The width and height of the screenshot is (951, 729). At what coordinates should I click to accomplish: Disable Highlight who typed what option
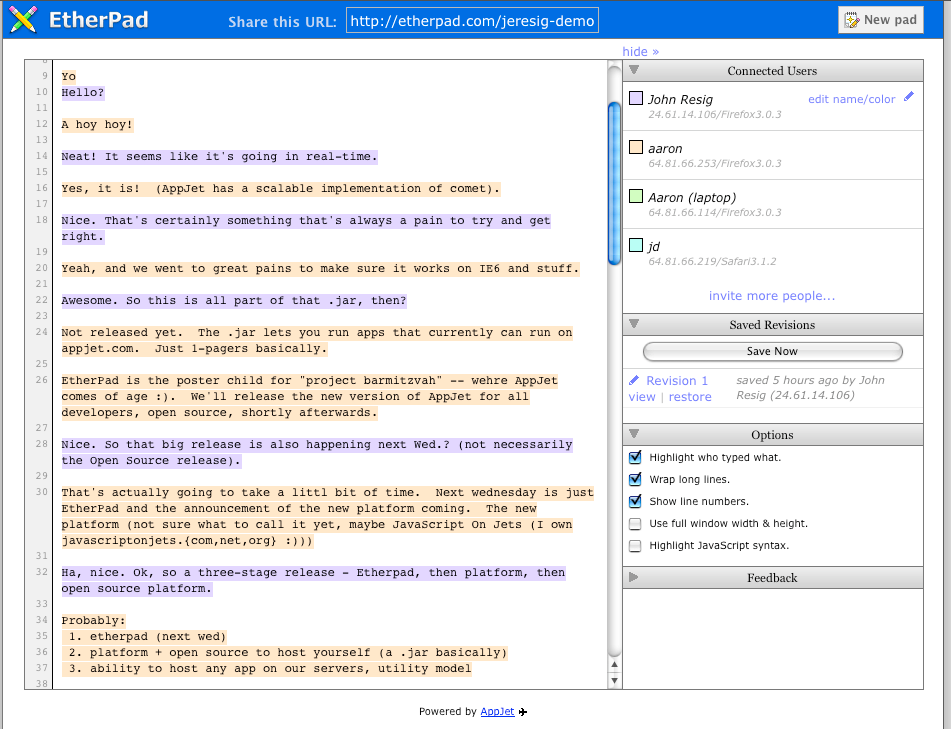click(635, 457)
